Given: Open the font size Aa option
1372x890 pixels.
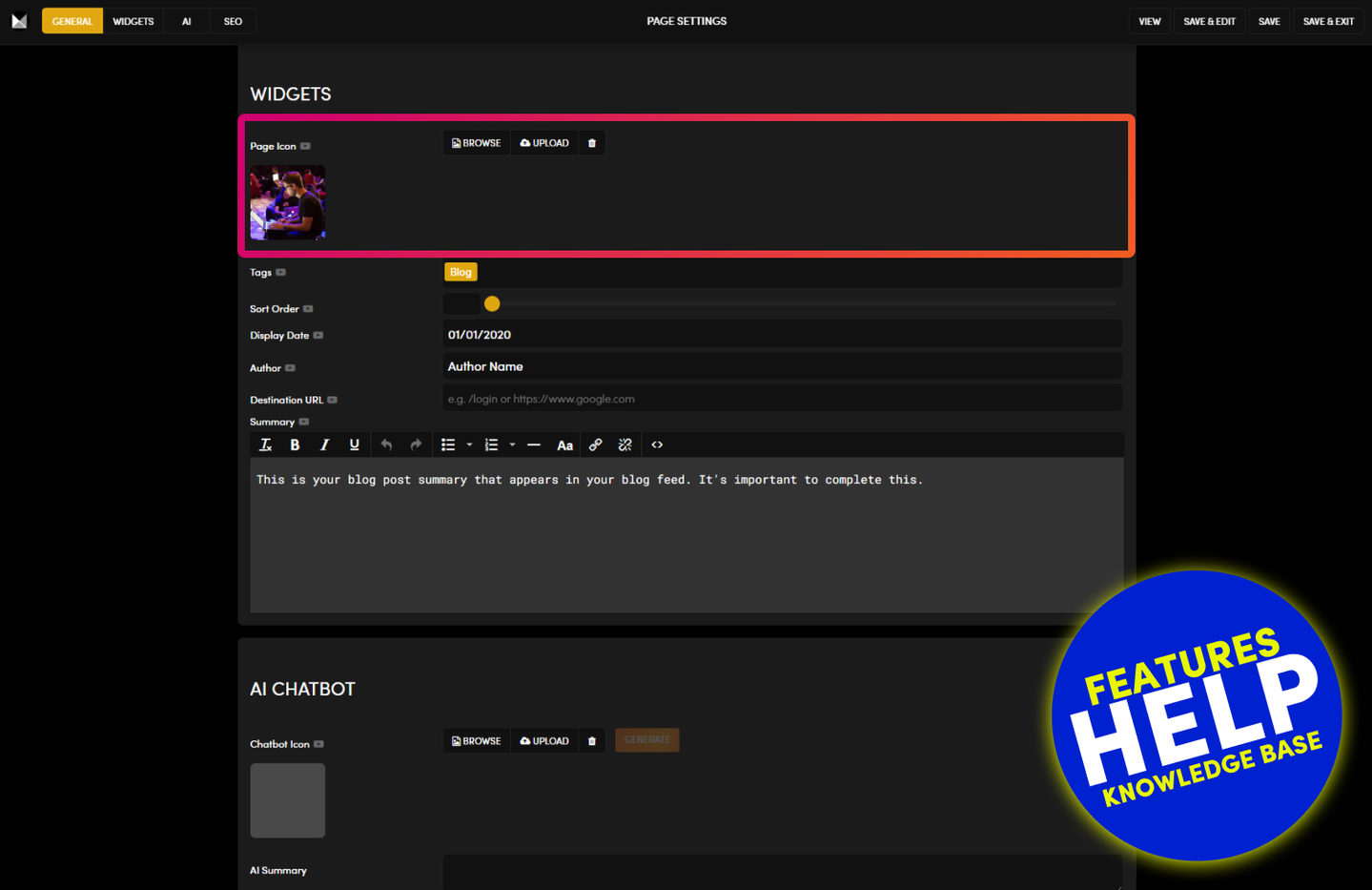Looking at the screenshot, I should coord(564,445).
